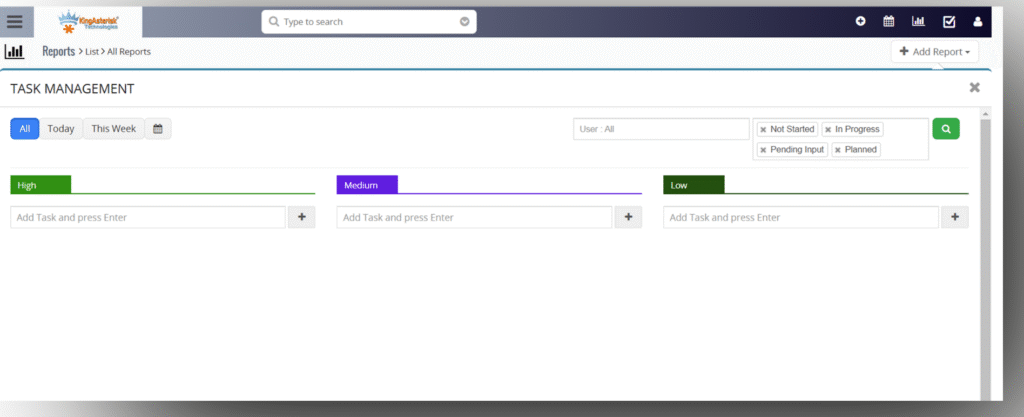1024x417 pixels.
Task: Open the checkmark tasks icon in header
Action: 949,22
